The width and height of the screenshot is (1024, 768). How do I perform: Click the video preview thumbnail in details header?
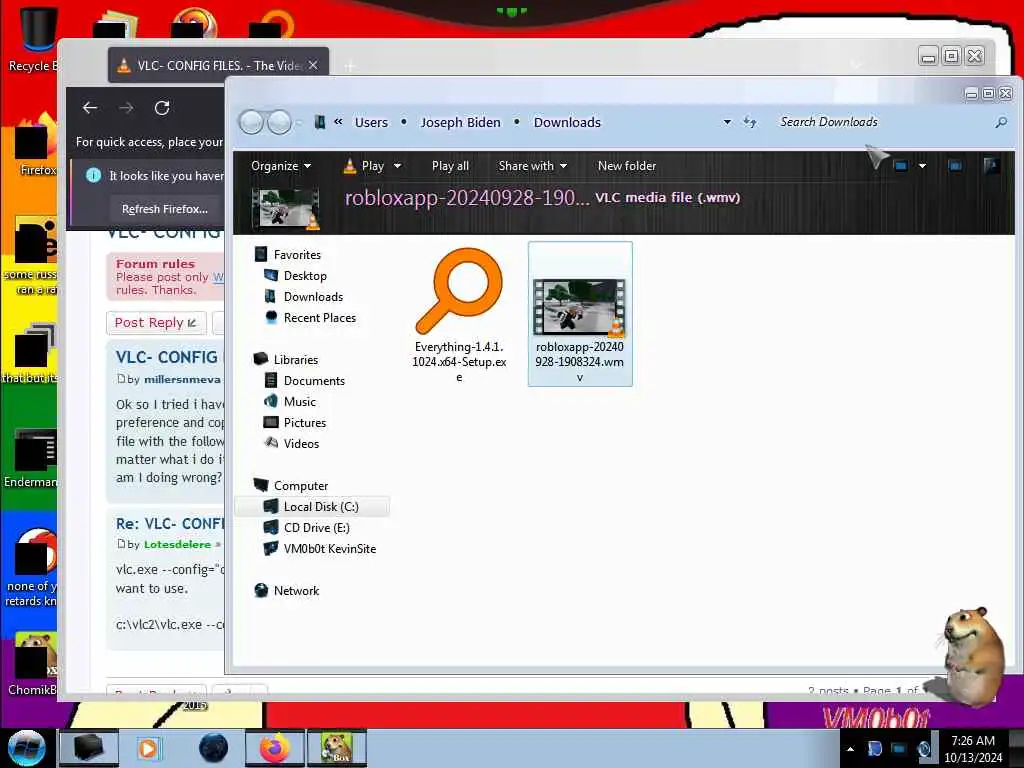point(285,209)
